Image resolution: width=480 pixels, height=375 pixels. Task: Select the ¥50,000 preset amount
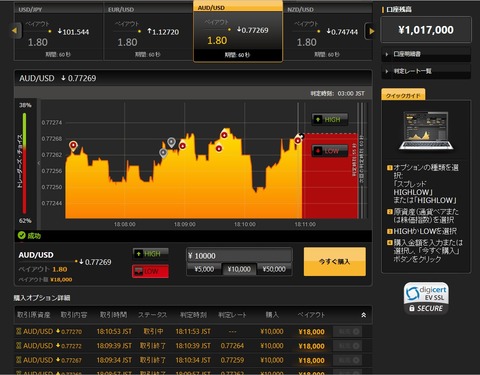click(274, 269)
